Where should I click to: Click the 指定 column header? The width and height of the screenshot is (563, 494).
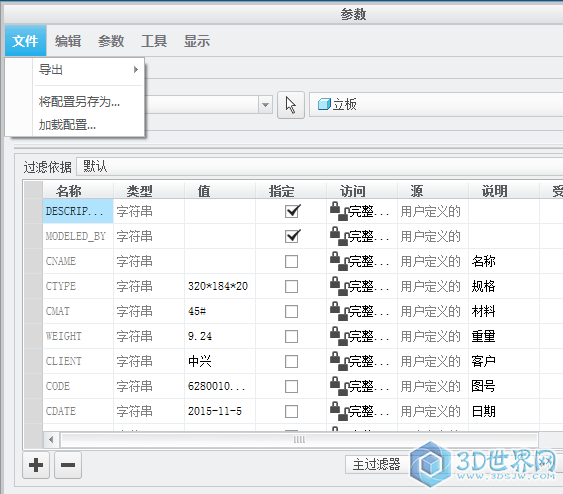point(291,191)
